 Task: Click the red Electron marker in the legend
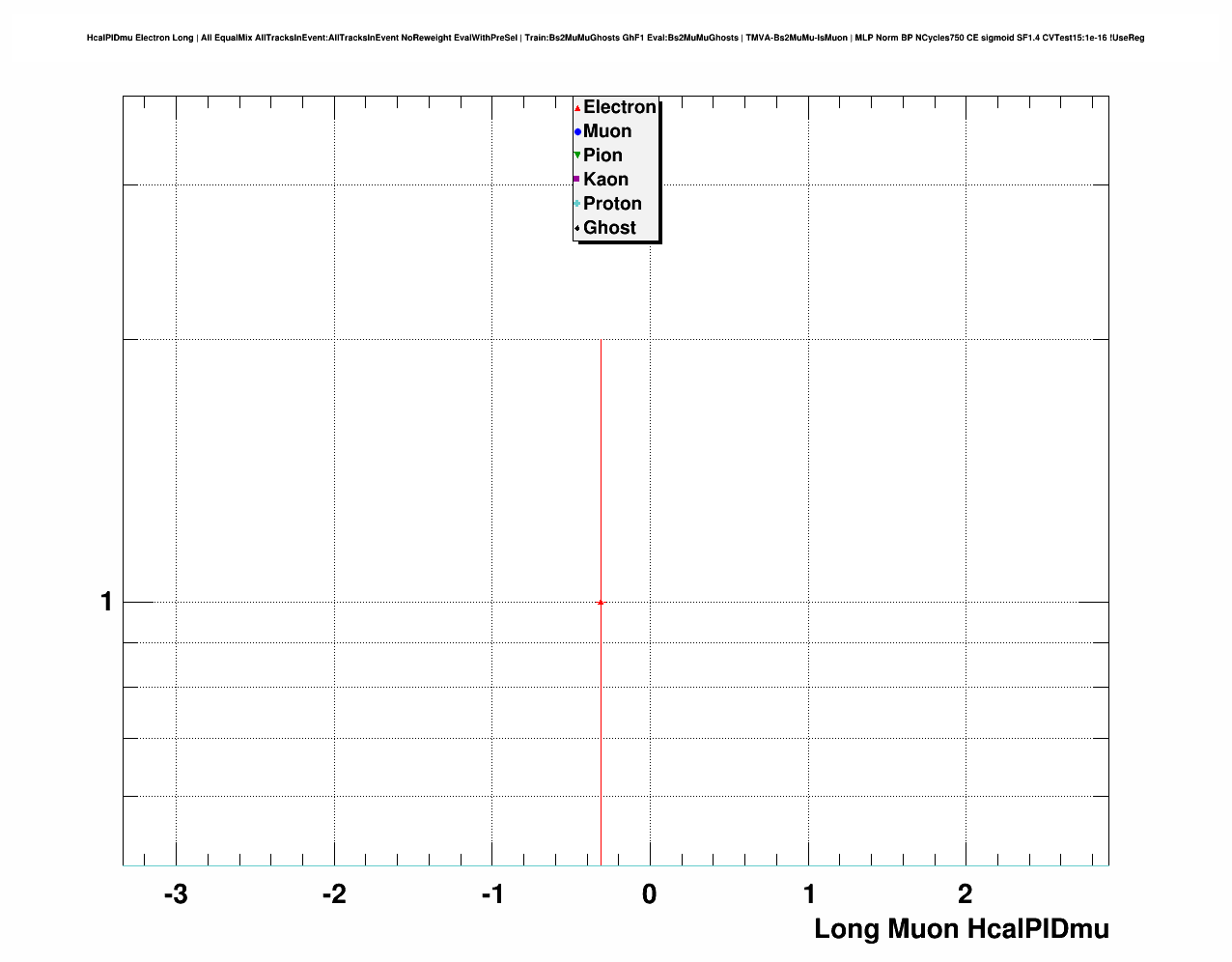coord(577,108)
